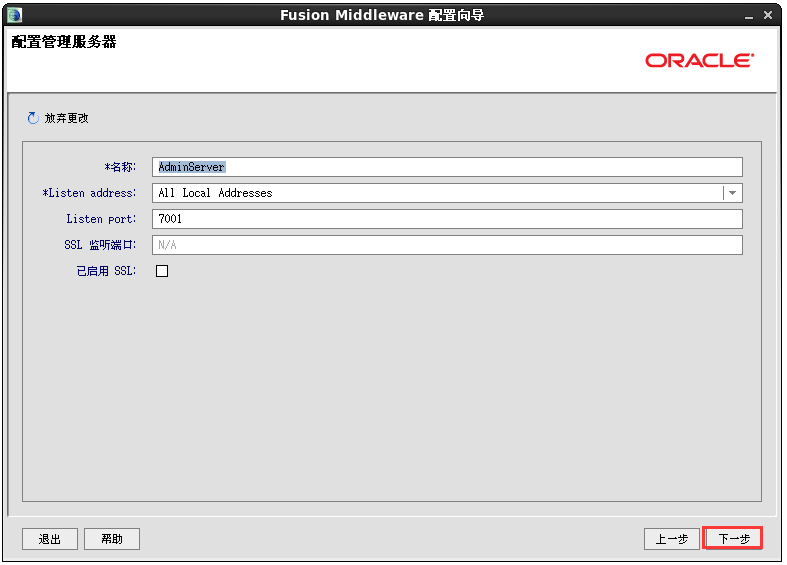Click the *名称: label
Screen dimensions: 787x565
[120, 167]
